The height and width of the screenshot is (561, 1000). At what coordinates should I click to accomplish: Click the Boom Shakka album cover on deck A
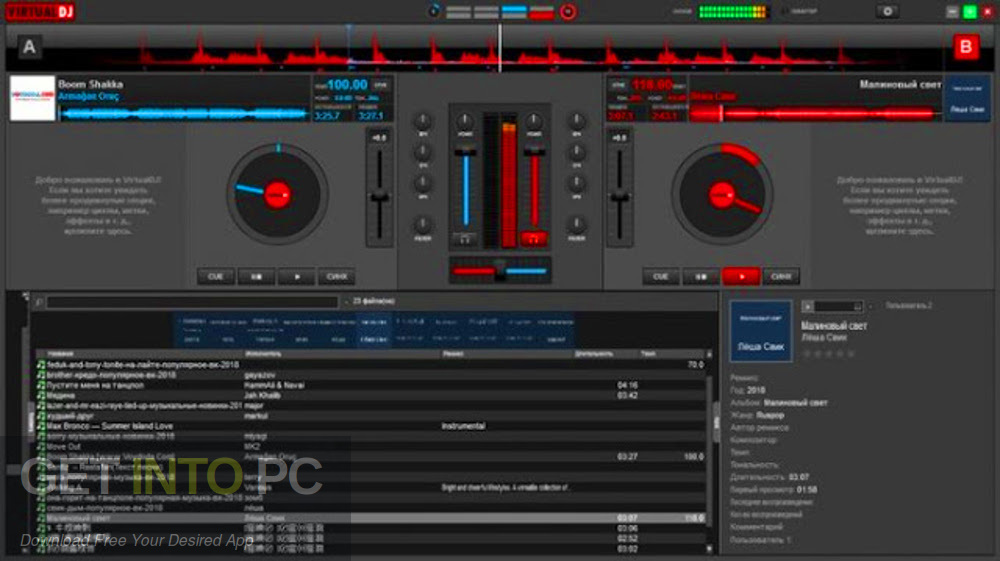(x=33, y=98)
